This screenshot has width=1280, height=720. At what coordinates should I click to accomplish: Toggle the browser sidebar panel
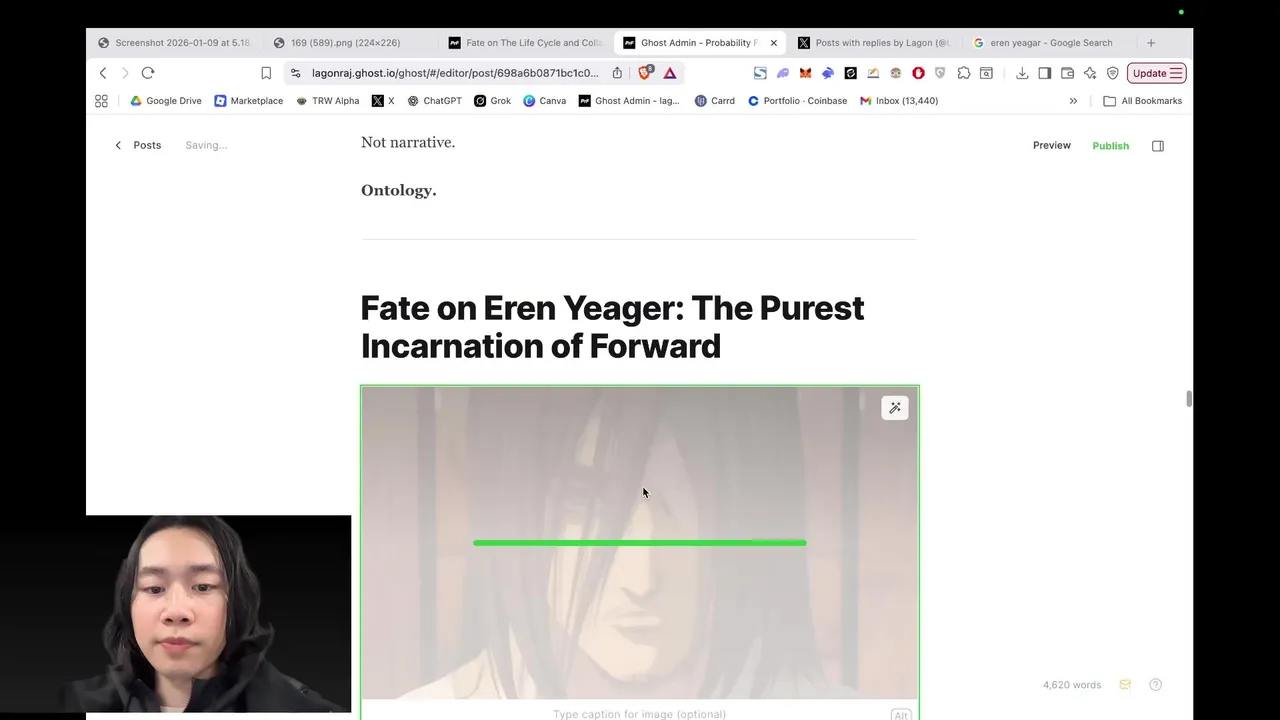(1045, 73)
